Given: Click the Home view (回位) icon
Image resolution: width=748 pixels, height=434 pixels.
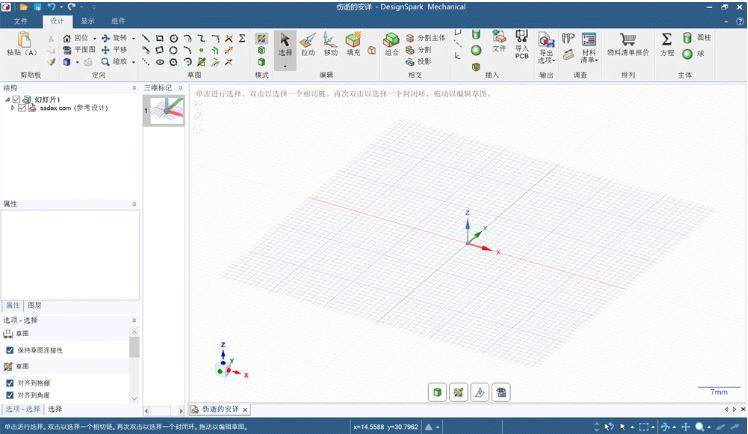Looking at the screenshot, I should [x=67, y=38].
